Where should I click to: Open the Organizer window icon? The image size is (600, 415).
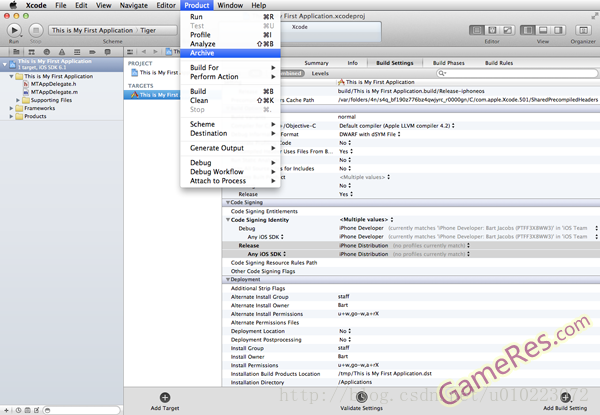pyautogui.click(x=583, y=30)
